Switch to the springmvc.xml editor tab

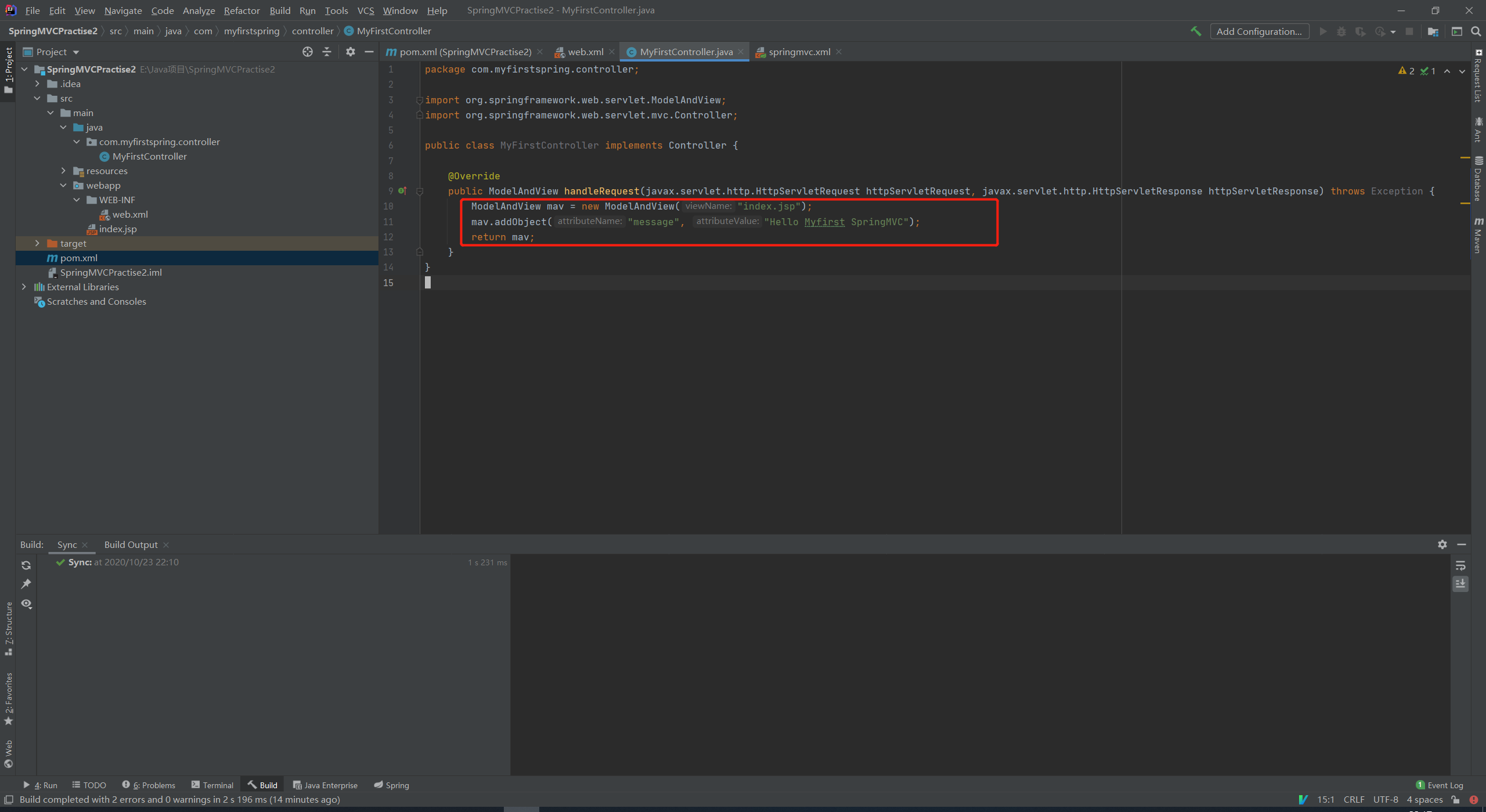[x=799, y=52]
